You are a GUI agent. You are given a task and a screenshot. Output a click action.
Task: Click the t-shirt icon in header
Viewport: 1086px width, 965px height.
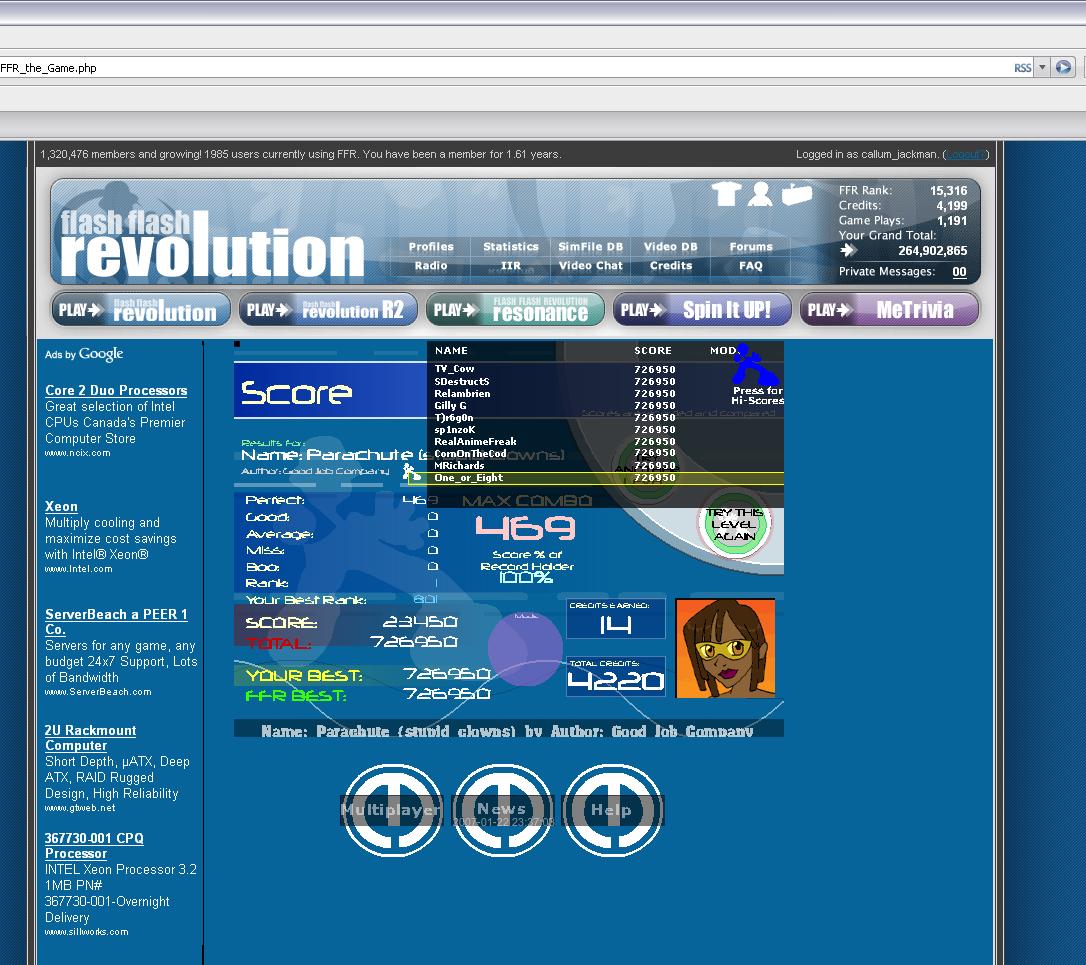coord(727,193)
